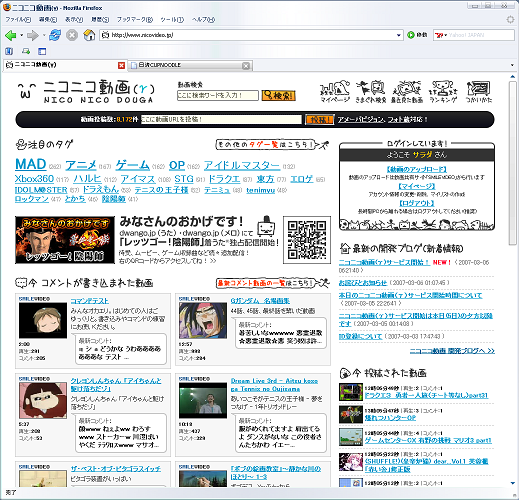Click the other tags list banner link
Screen dimensions: 519x500
tap(272, 145)
